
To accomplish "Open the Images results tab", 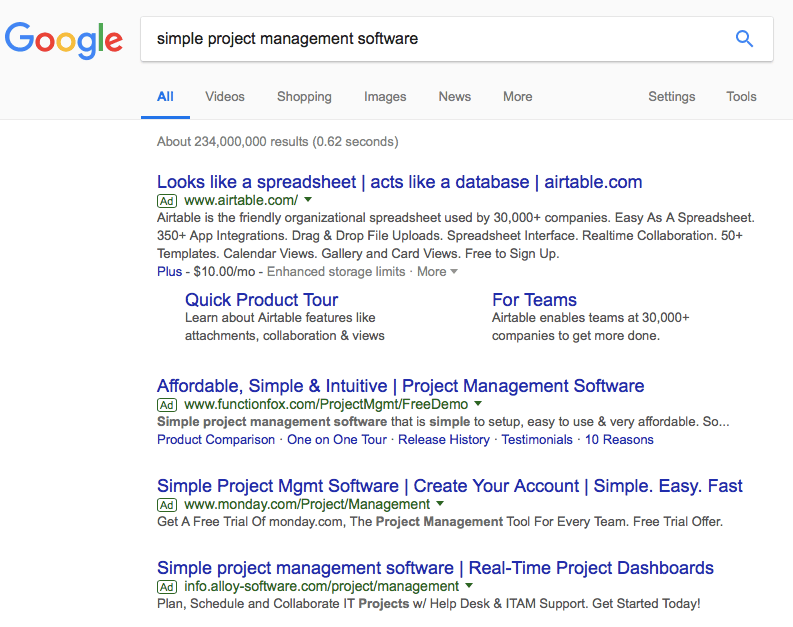I will [x=385, y=97].
